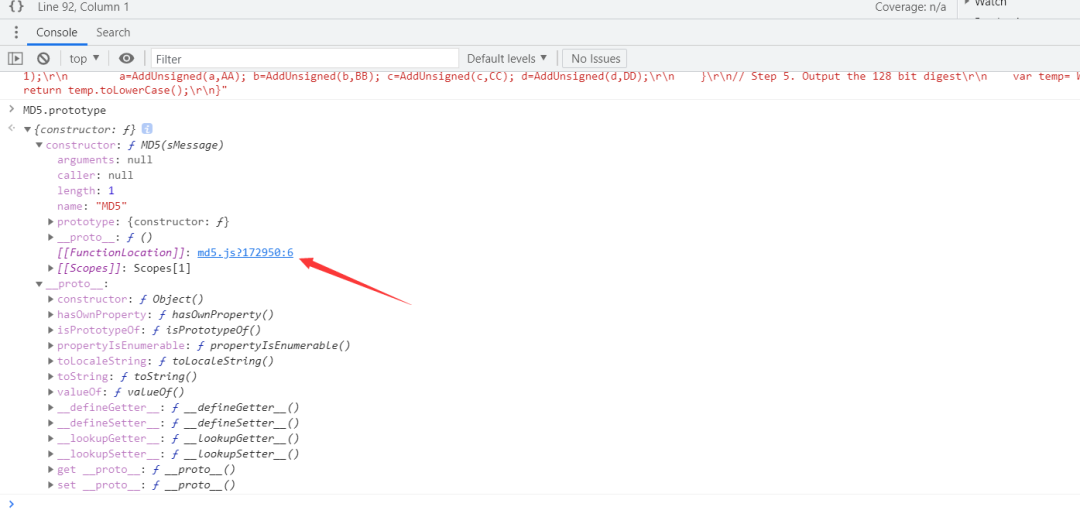Expand the hasOwnProperty function entry

pos(51,315)
